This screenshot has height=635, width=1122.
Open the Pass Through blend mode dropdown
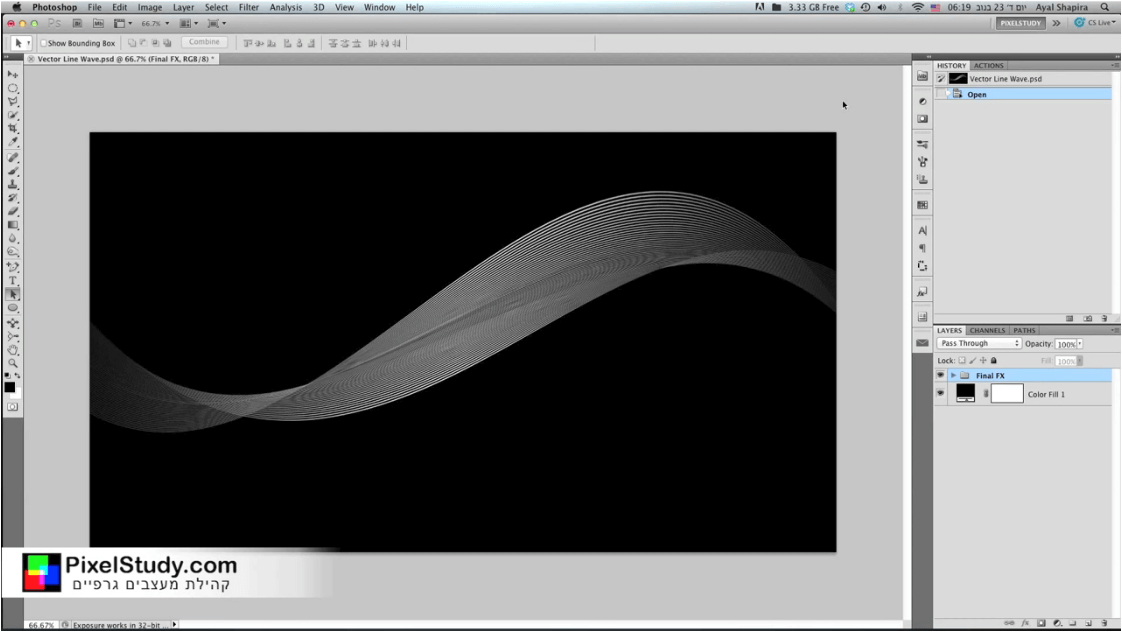click(x=979, y=343)
